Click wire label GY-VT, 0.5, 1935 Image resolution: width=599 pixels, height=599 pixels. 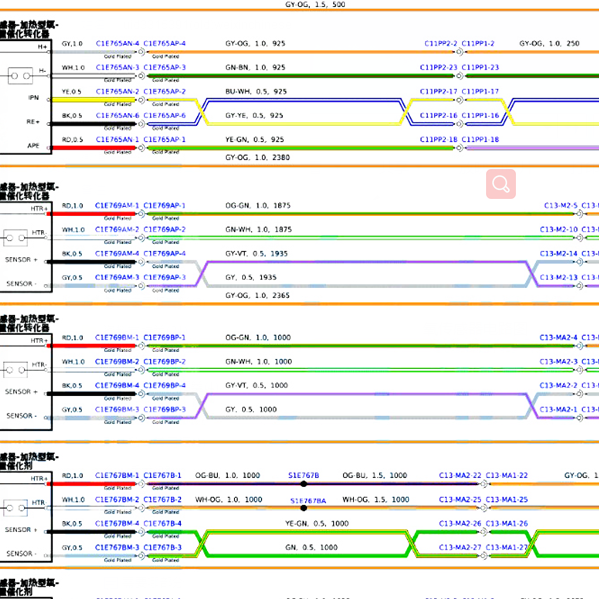coord(256,254)
